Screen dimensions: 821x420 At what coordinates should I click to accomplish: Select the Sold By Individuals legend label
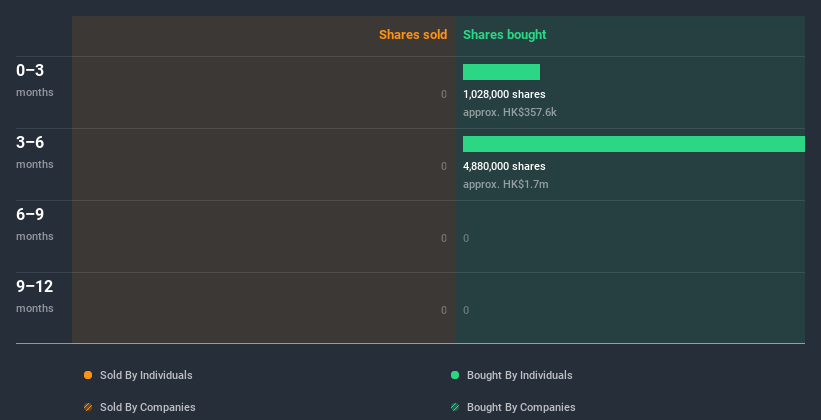pyautogui.click(x=146, y=375)
